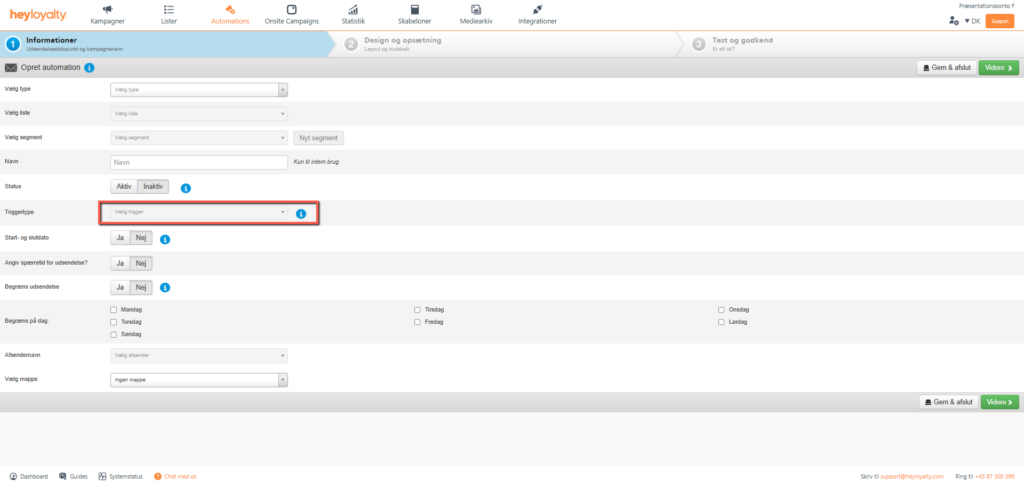
Task: Click the top Videre button
Action: (x=998, y=68)
